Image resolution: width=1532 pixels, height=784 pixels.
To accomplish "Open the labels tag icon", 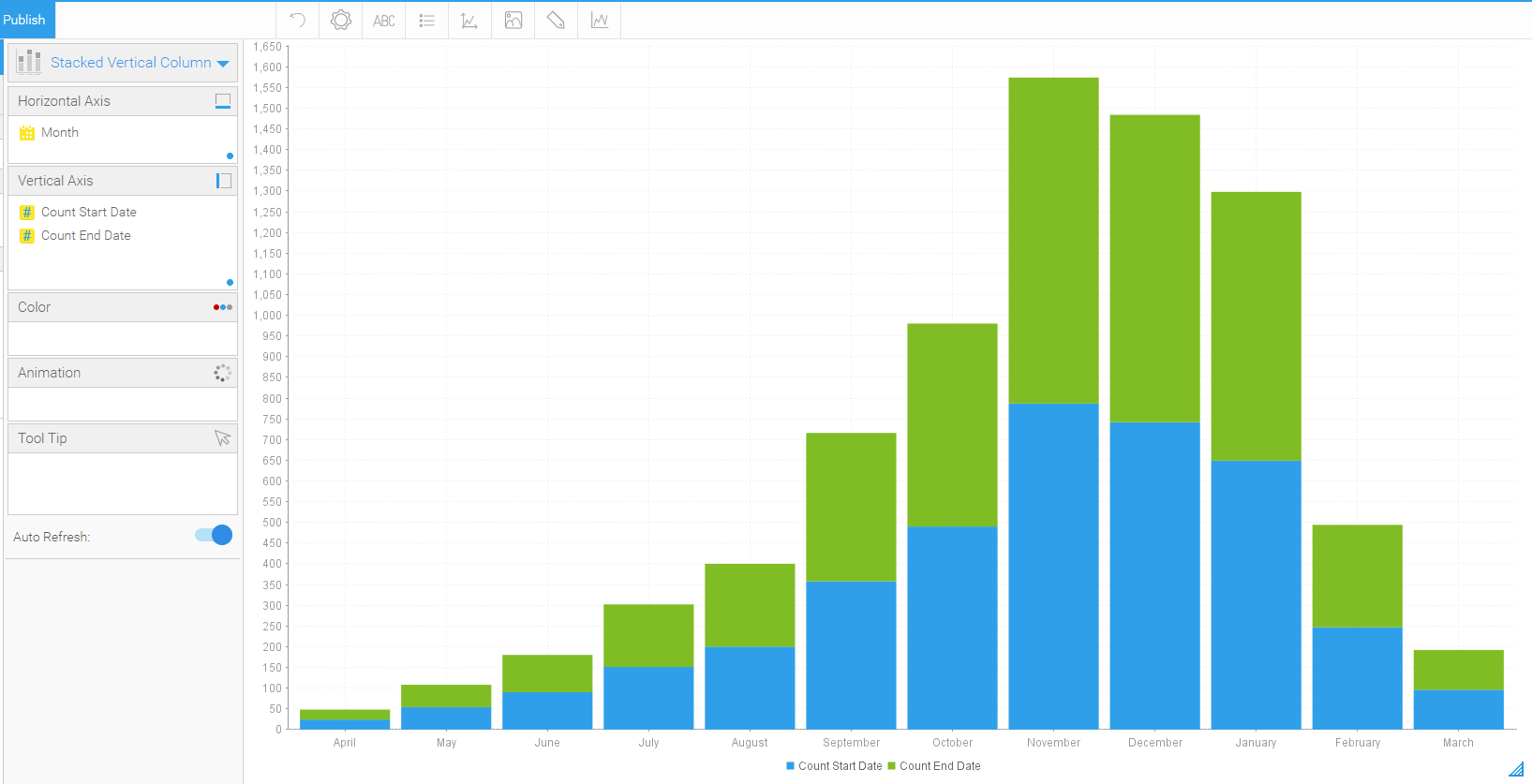I will click(x=556, y=21).
